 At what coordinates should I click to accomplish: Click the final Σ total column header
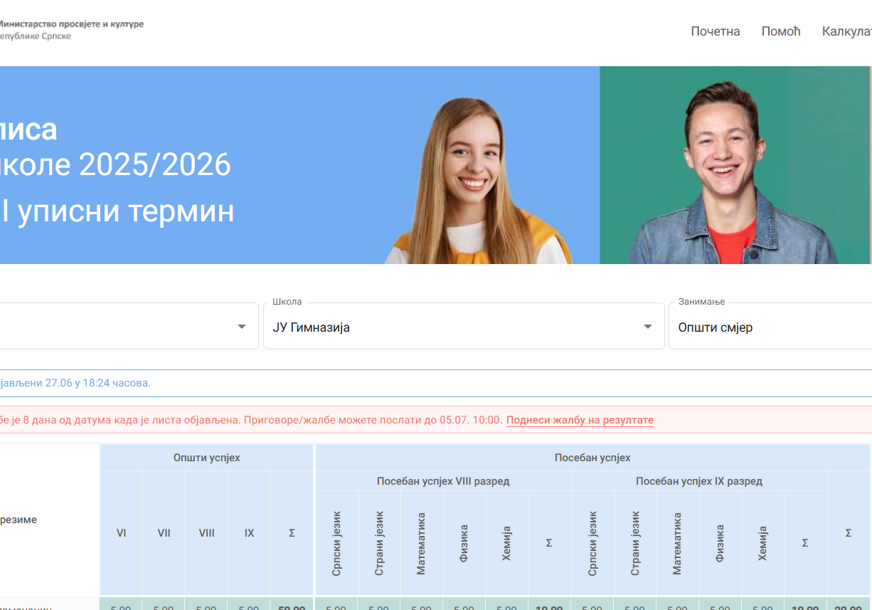[x=848, y=533]
